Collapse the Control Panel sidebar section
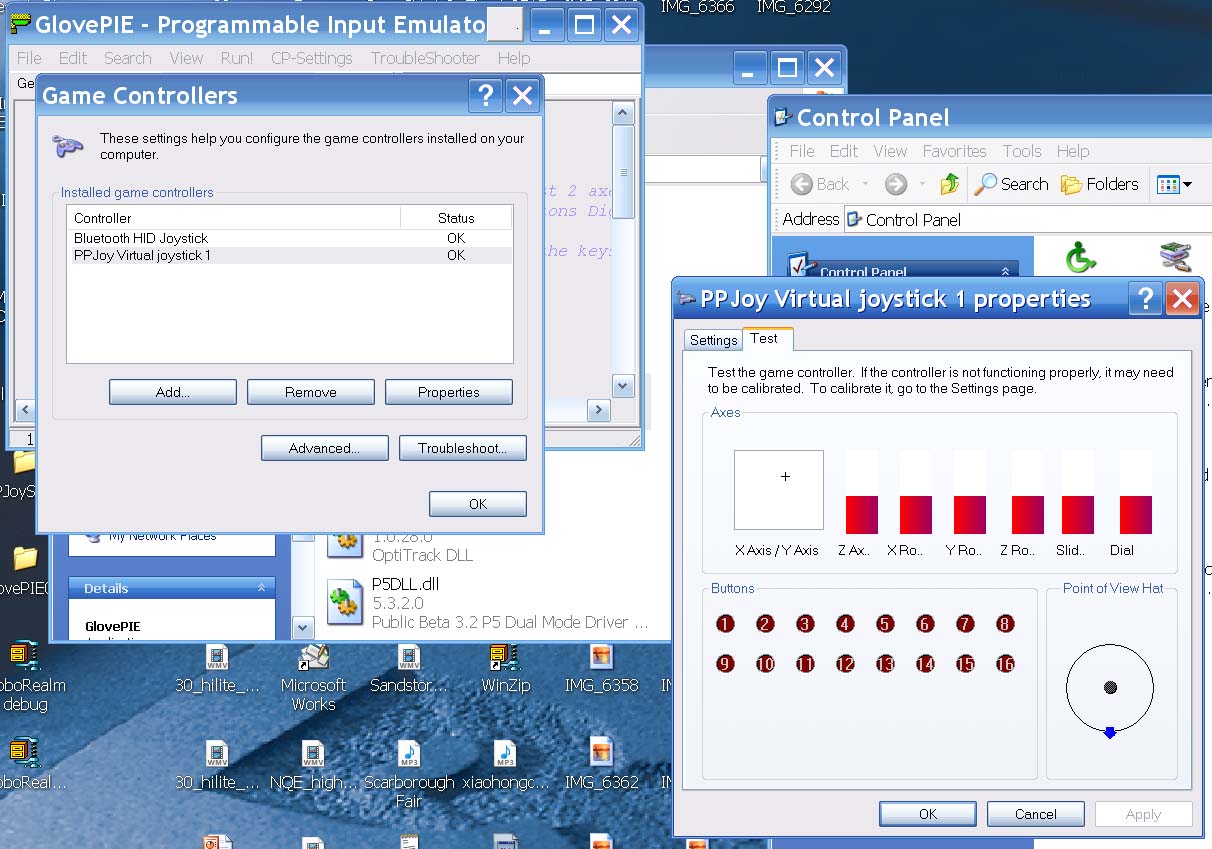The height and width of the screenshot is (849, 1212). [1005, 272]
